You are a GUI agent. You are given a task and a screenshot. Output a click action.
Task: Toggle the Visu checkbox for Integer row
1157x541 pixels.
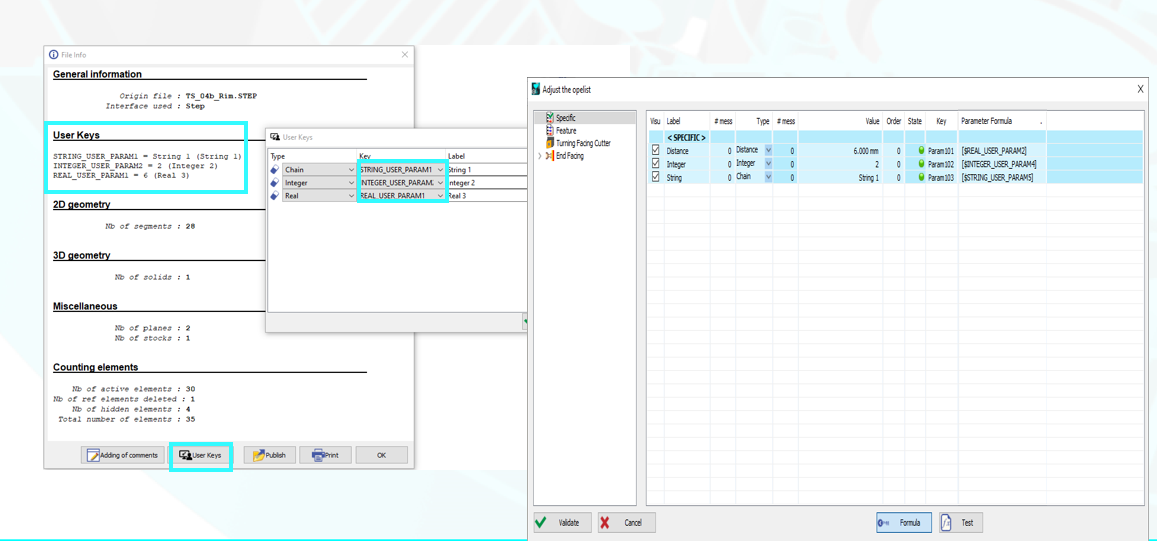click(x=656, y=164)
